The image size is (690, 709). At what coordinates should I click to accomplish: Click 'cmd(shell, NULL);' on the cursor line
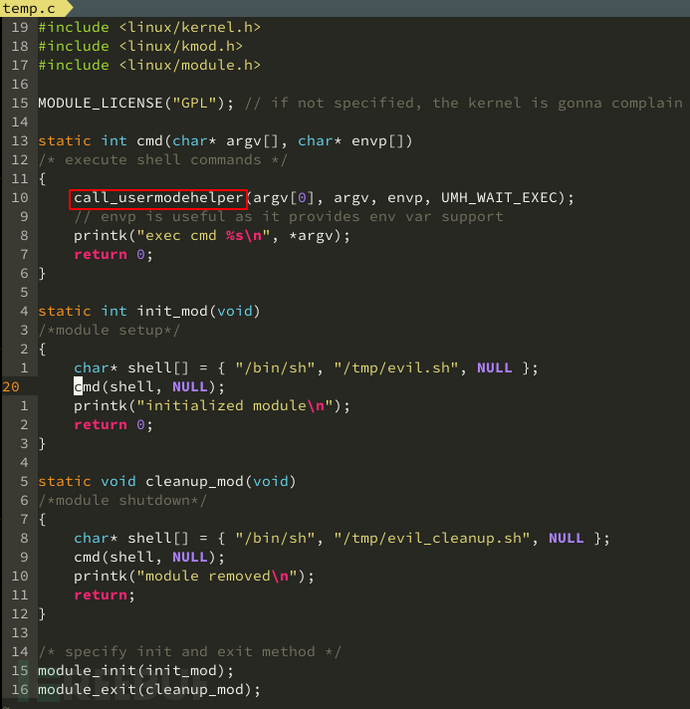pos(149,388)
